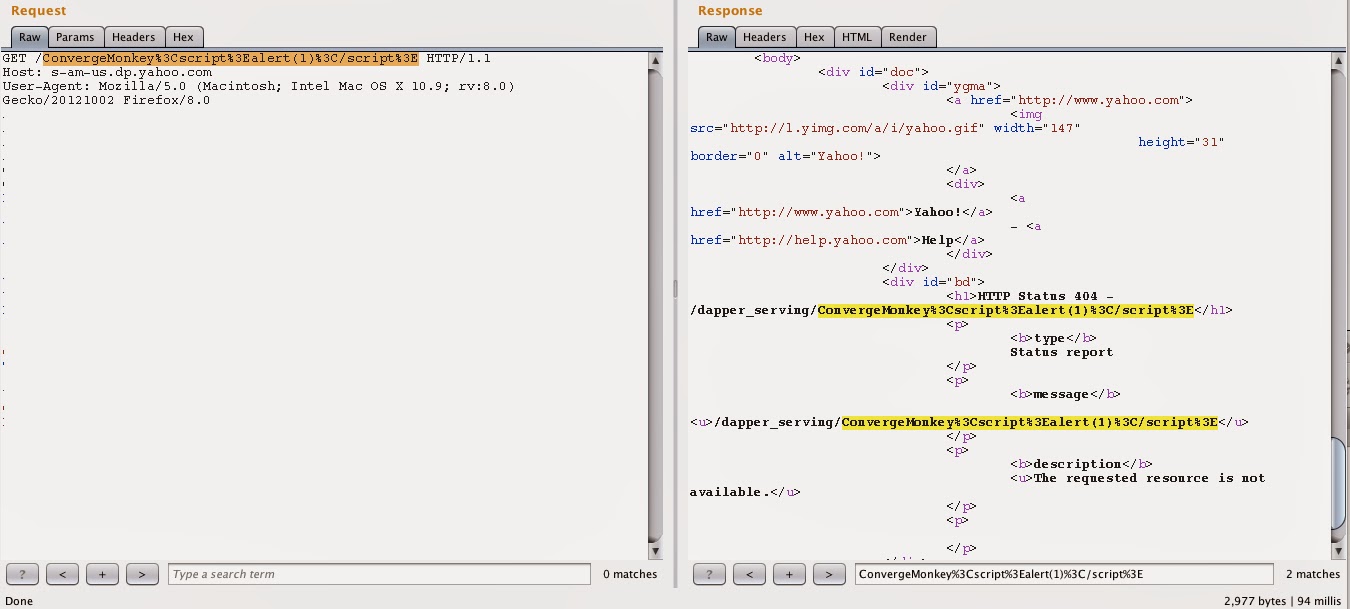This screenshot has height=609, width=1350.
Task: Open the Request Headers tab
Action: pos(133,37)
